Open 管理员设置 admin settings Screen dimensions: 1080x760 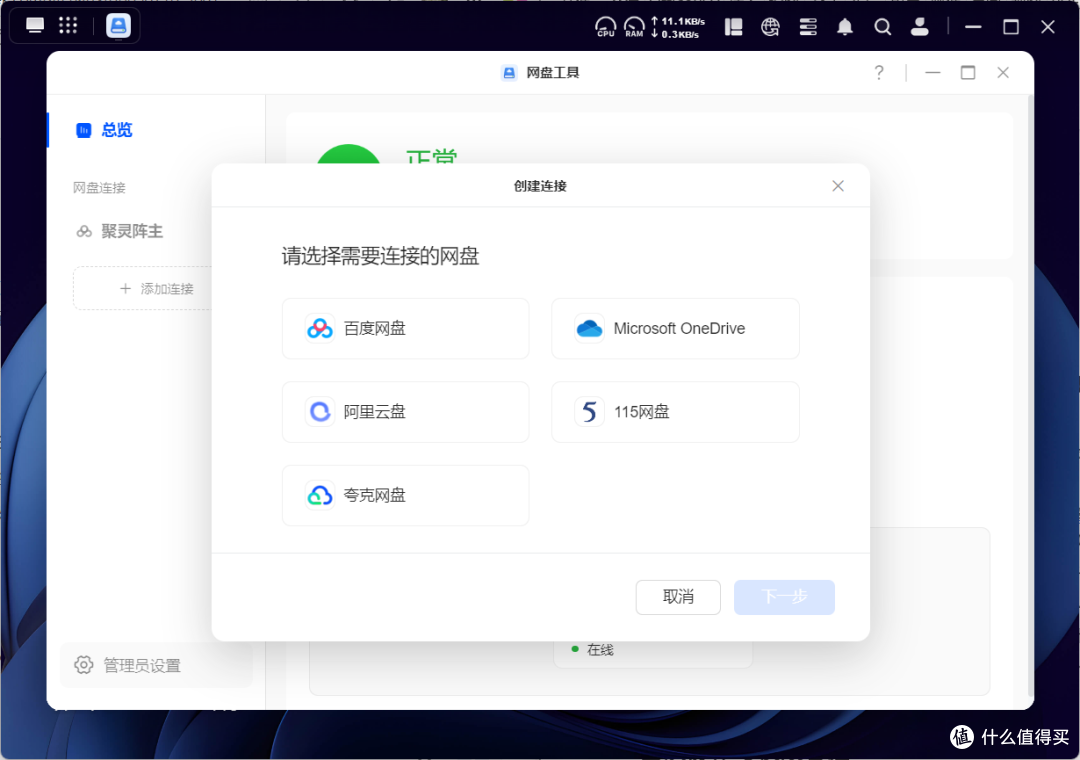pyautogui.click(x=156, y=665)
